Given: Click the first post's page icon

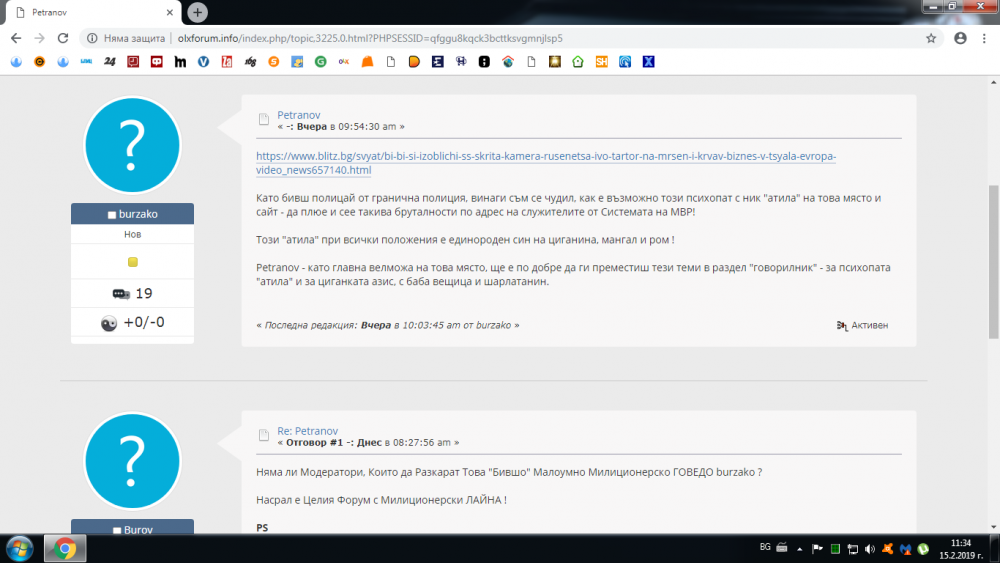Looking at the screenshot, I should [263, 119].
